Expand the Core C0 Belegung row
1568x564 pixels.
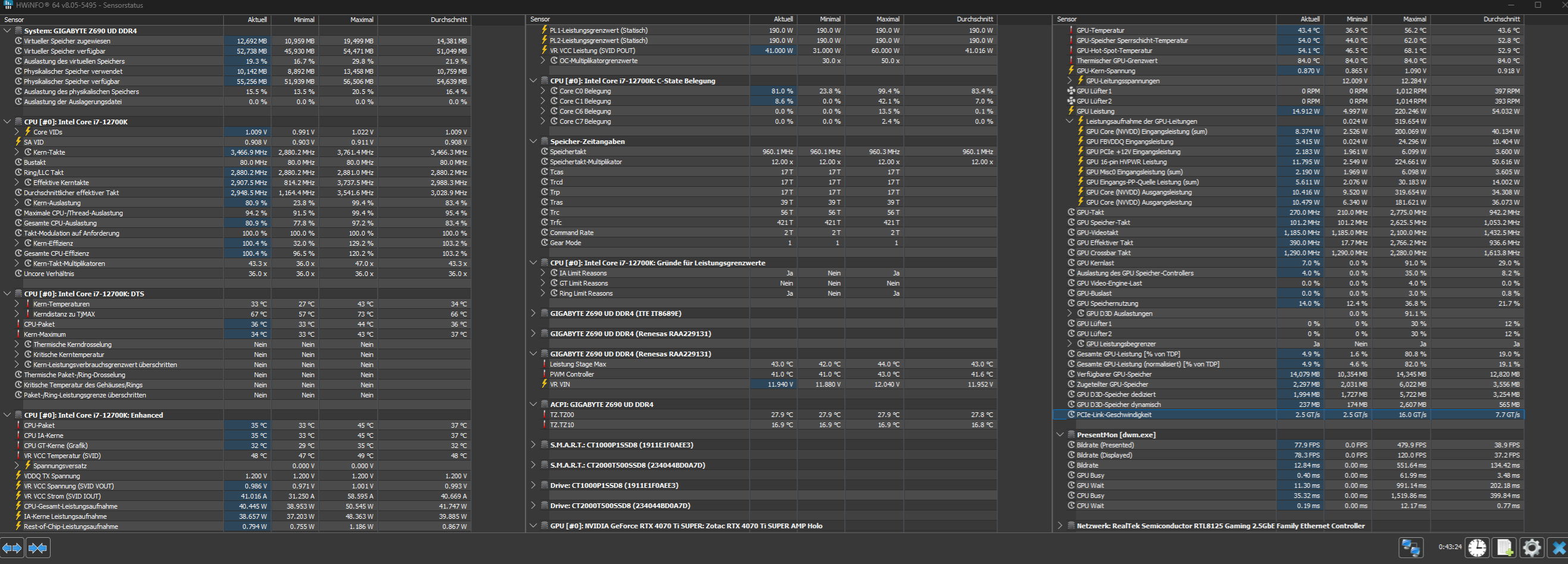point(543,90)
